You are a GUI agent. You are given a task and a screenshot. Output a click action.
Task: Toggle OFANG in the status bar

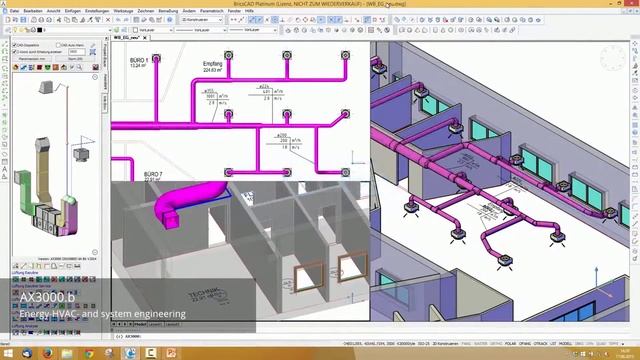point(525,344)
